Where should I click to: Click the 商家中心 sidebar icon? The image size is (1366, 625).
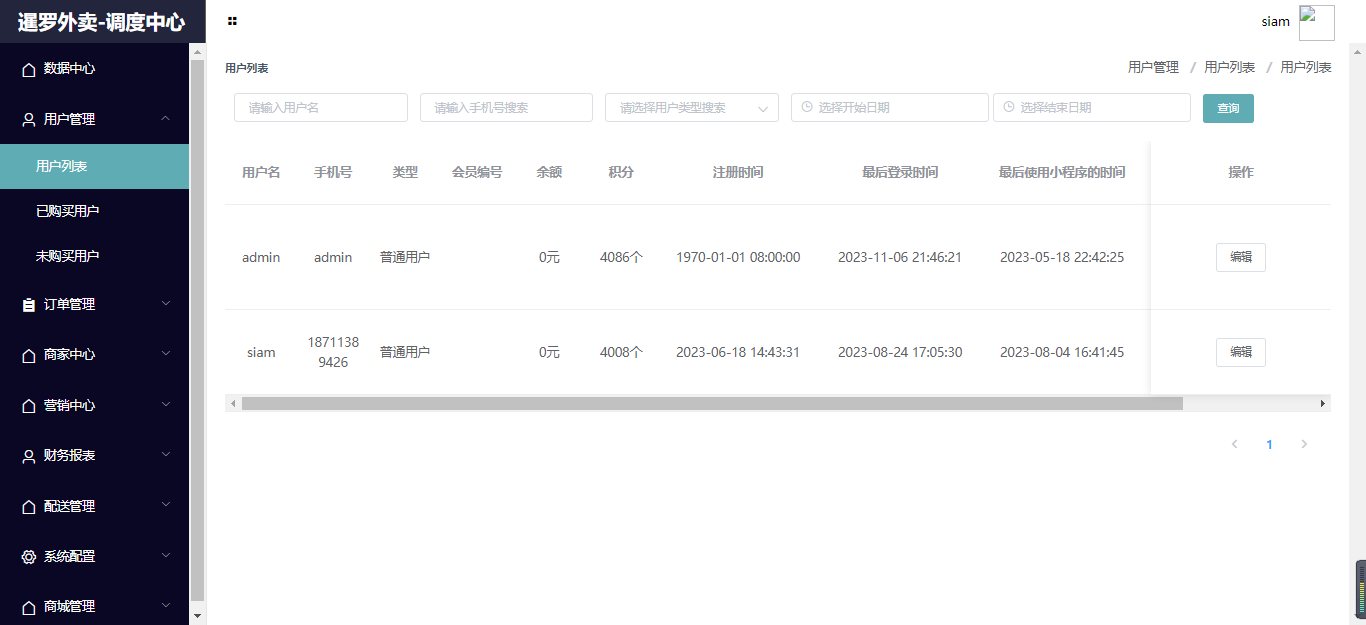27,354
